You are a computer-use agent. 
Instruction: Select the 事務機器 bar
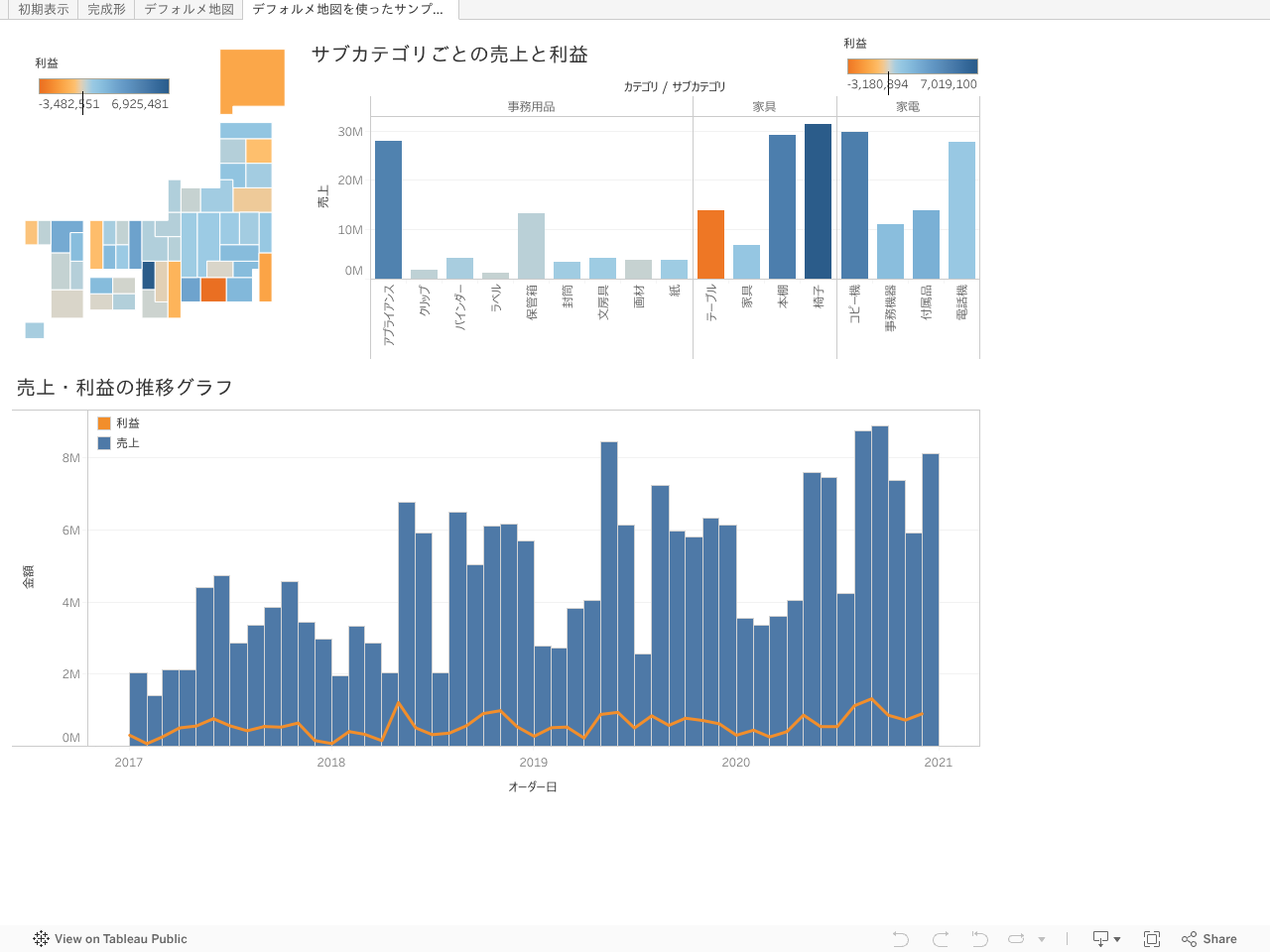[891, 251]
